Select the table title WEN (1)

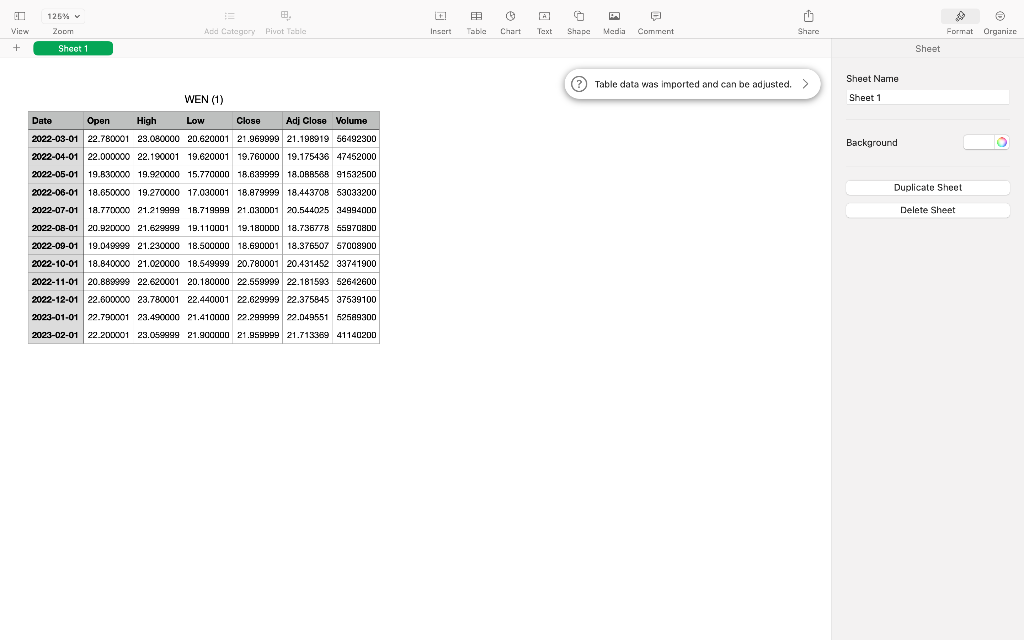point(204,99)
